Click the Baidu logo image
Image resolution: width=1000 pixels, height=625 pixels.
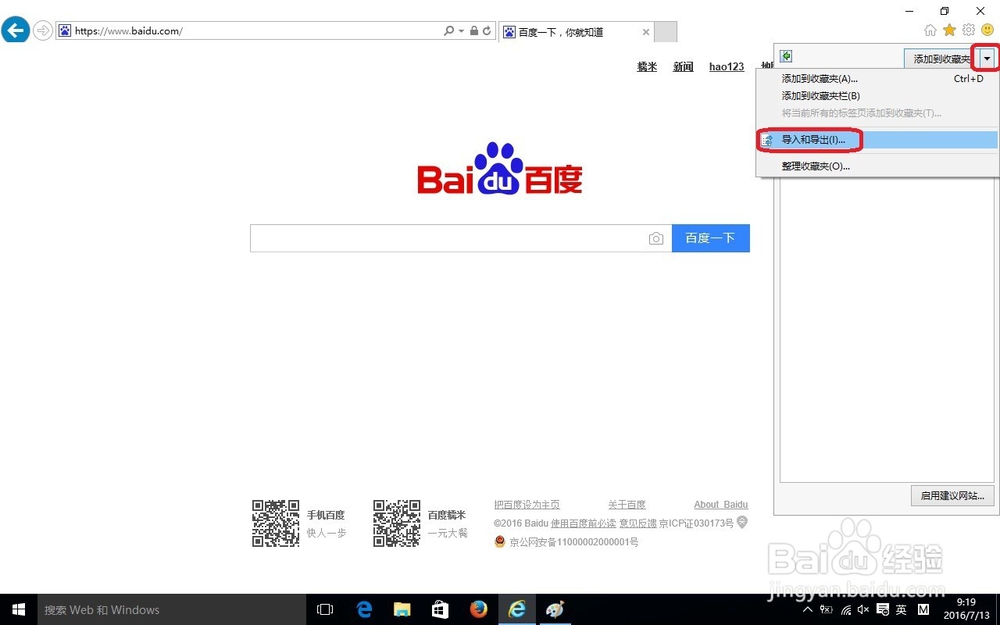[500, 168]
